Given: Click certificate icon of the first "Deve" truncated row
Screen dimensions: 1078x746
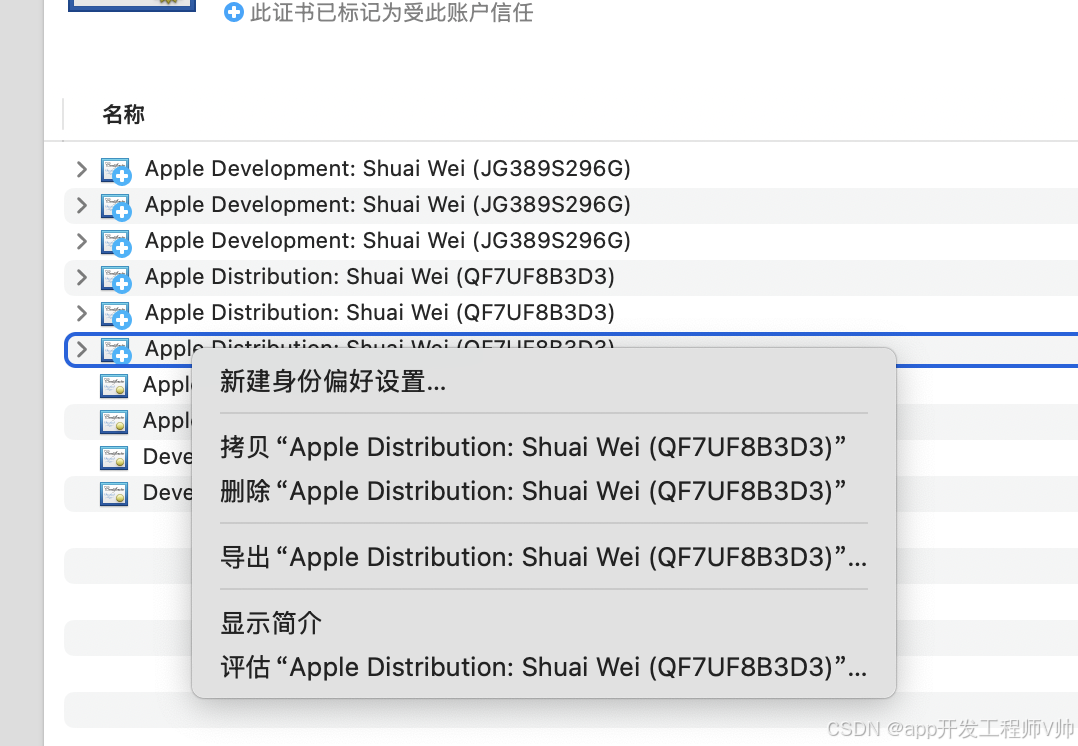Looking at the screenshot, I should 114,458.
